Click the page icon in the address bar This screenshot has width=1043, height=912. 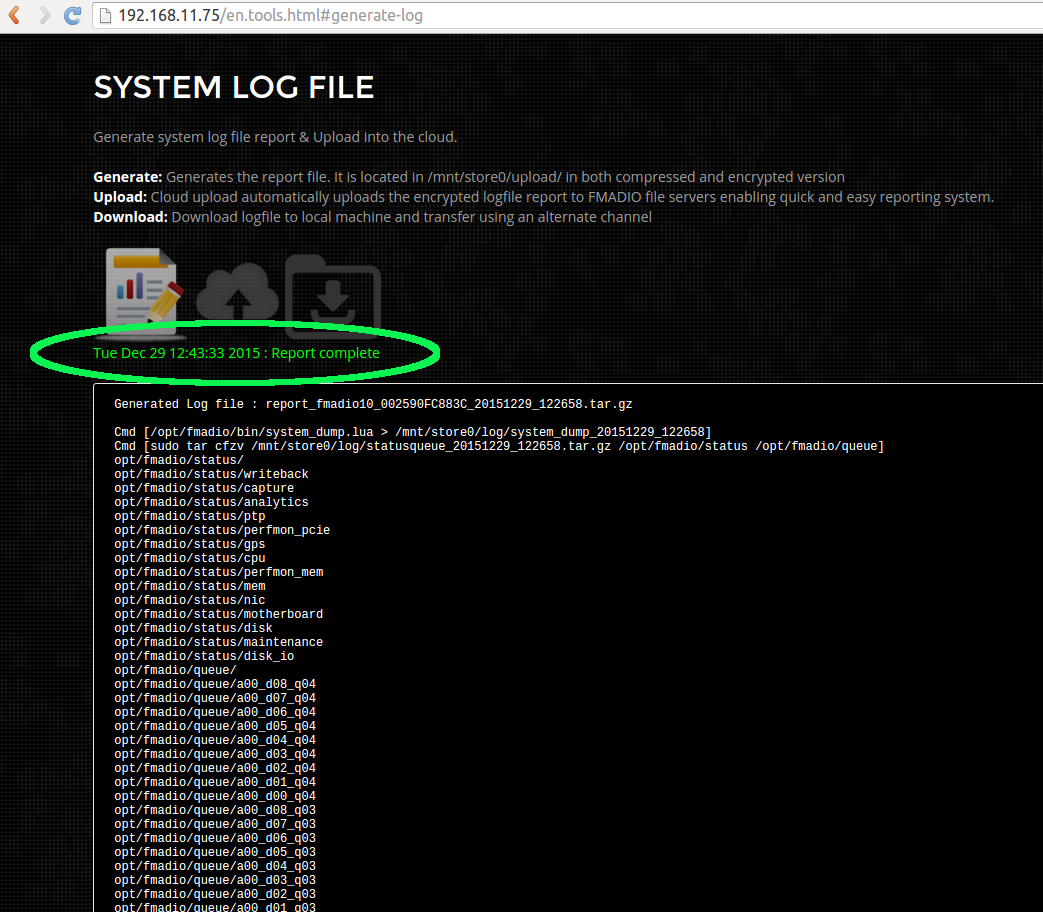(x=105, y=15)
